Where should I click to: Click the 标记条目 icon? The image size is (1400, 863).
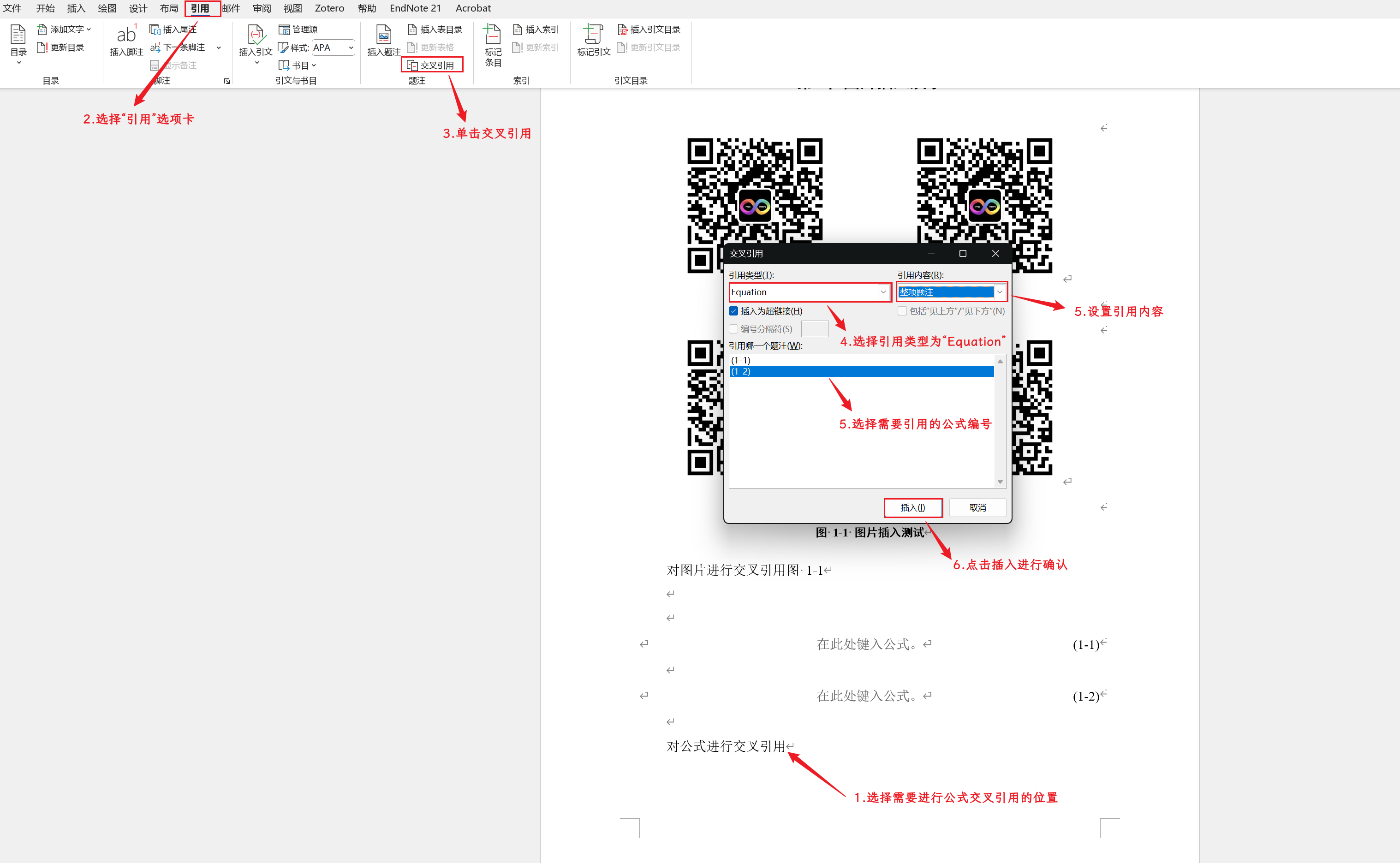coord(493,36)
